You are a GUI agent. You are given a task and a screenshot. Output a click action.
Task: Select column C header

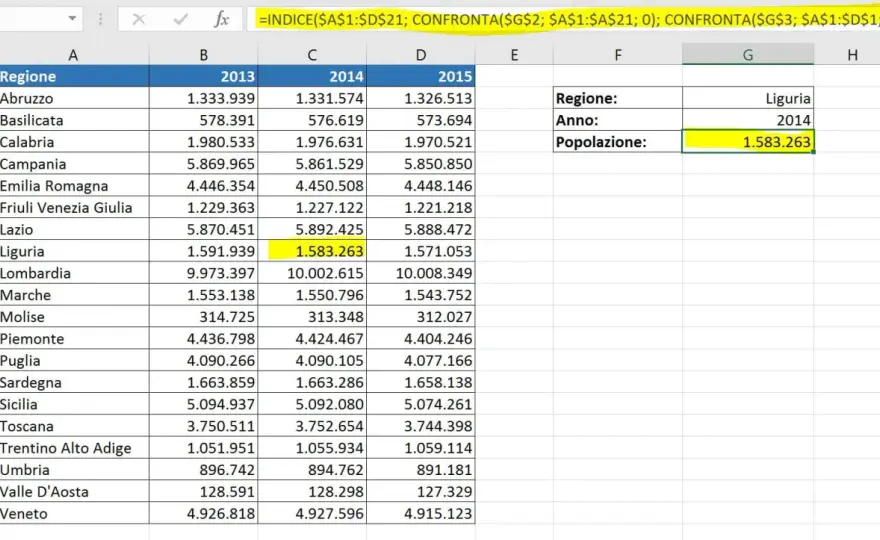click(312, 54)
